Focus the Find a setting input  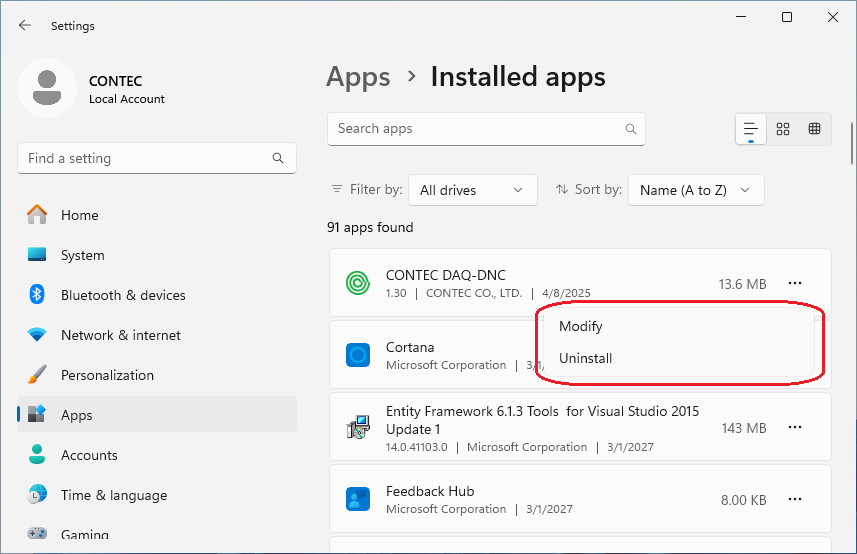pos(157,158)
